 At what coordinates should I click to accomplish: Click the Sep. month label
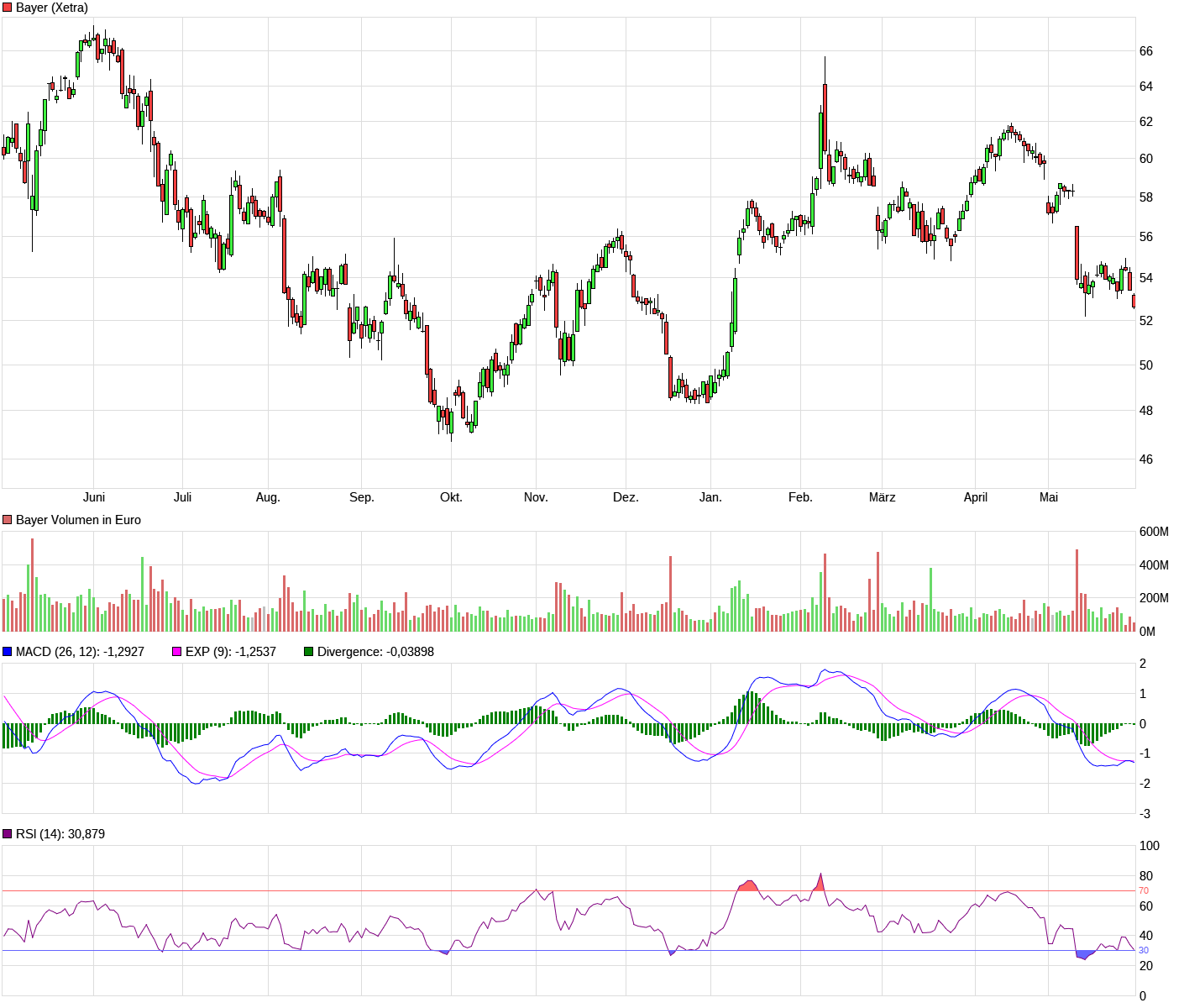(362, 497)
